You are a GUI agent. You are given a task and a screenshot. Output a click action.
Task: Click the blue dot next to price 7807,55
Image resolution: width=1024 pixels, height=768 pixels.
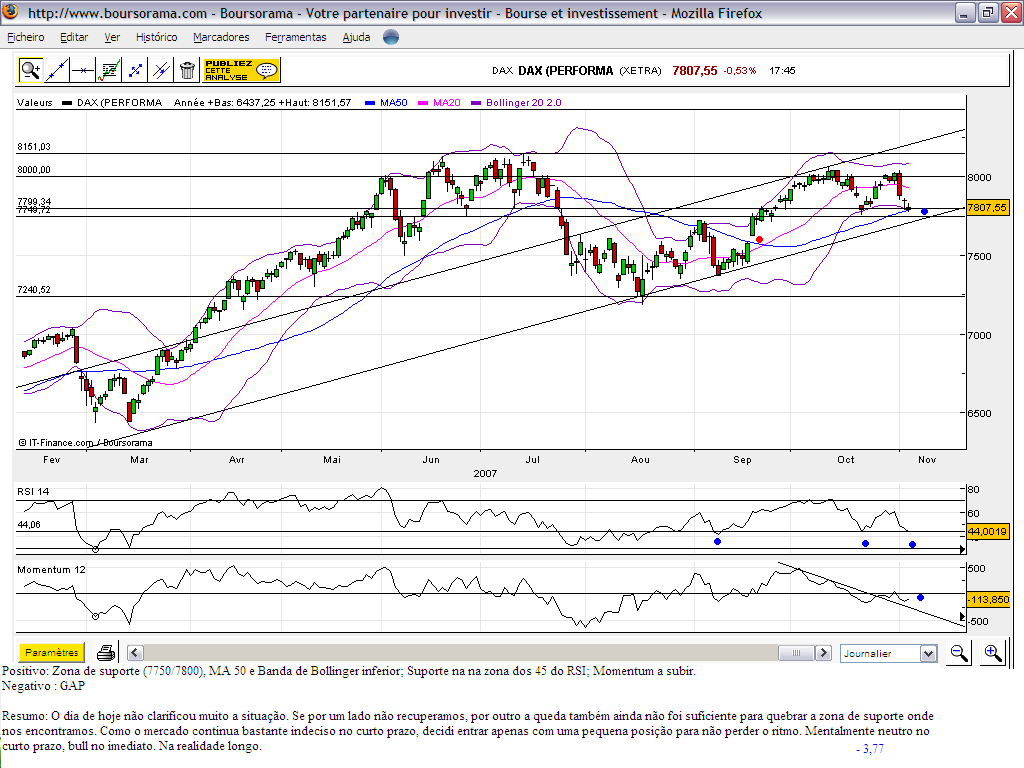[924, 212]
